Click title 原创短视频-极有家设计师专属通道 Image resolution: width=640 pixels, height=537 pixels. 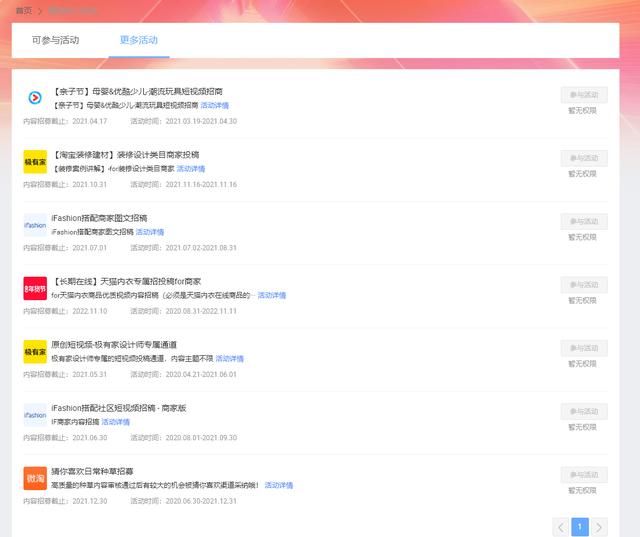[x=114, y=344]
